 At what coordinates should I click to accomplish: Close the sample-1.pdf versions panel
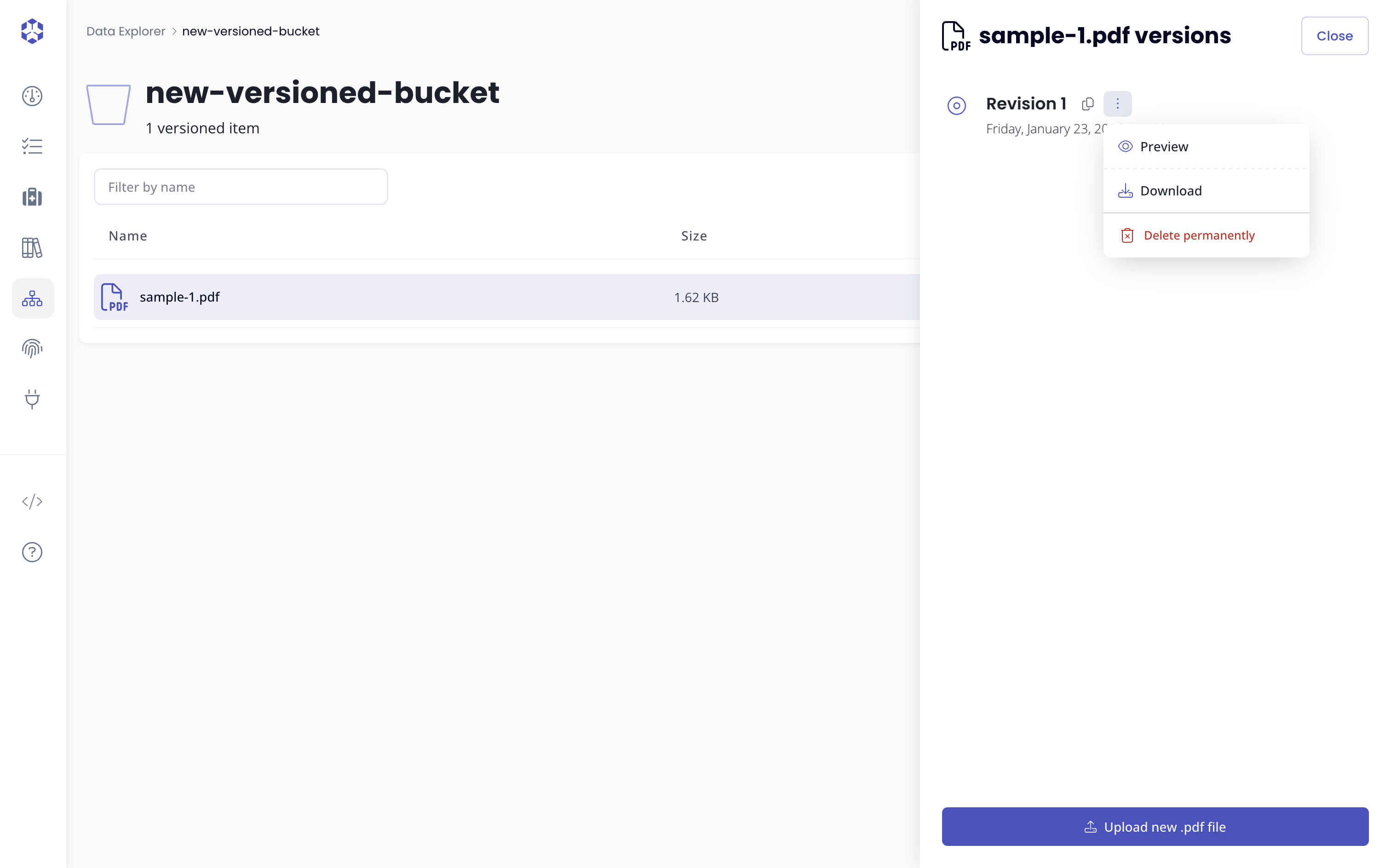[1334, 35]
